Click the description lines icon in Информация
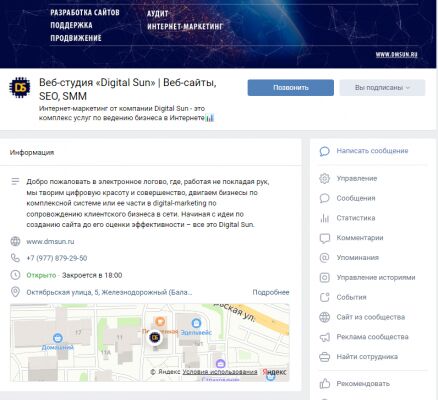 pos(15,182)
